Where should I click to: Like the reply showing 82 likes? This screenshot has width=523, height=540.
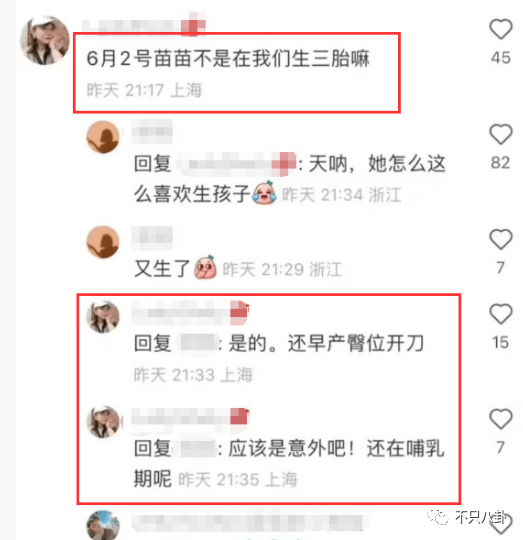501,134
